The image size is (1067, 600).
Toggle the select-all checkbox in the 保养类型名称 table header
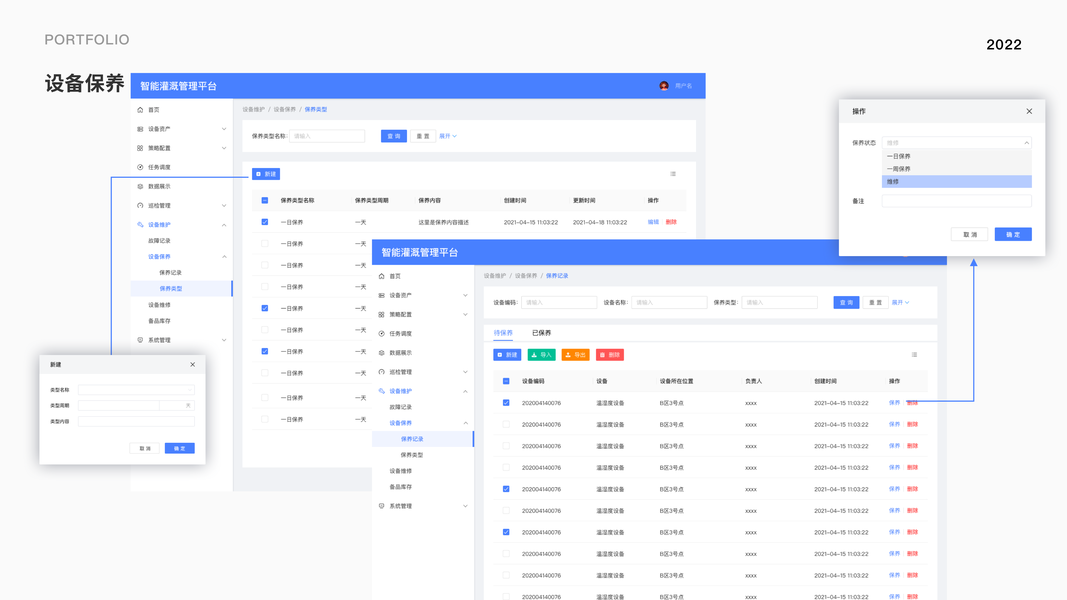click(265, 201)
